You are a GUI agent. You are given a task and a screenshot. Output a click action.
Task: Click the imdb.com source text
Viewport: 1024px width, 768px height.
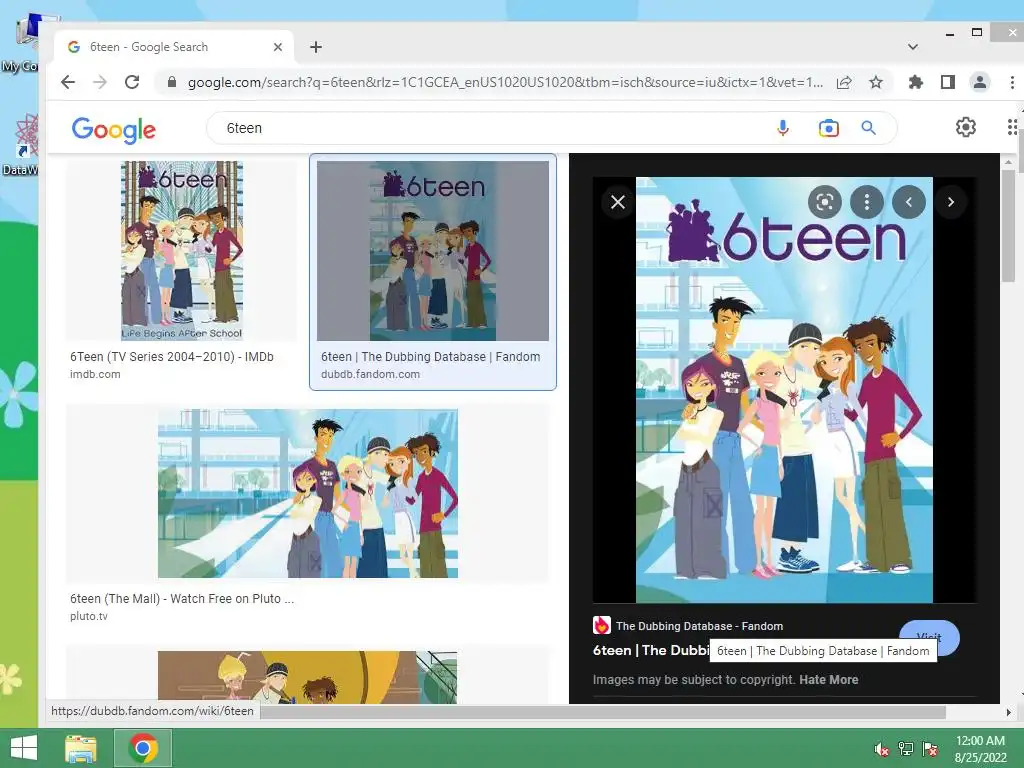coord(95,374)
